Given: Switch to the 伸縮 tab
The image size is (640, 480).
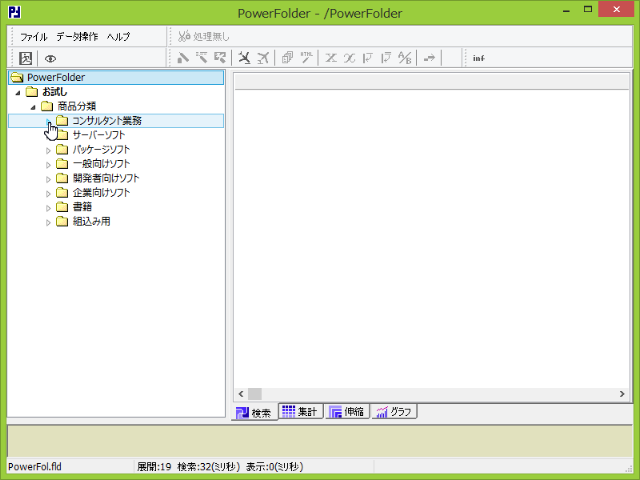Looking at the screenshot, I should [347, 411].
